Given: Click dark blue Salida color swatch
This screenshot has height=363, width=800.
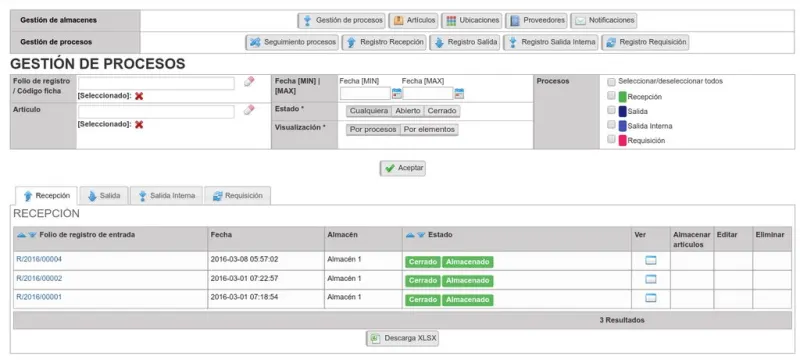Looking at the screenshot, I should (622, 111).
